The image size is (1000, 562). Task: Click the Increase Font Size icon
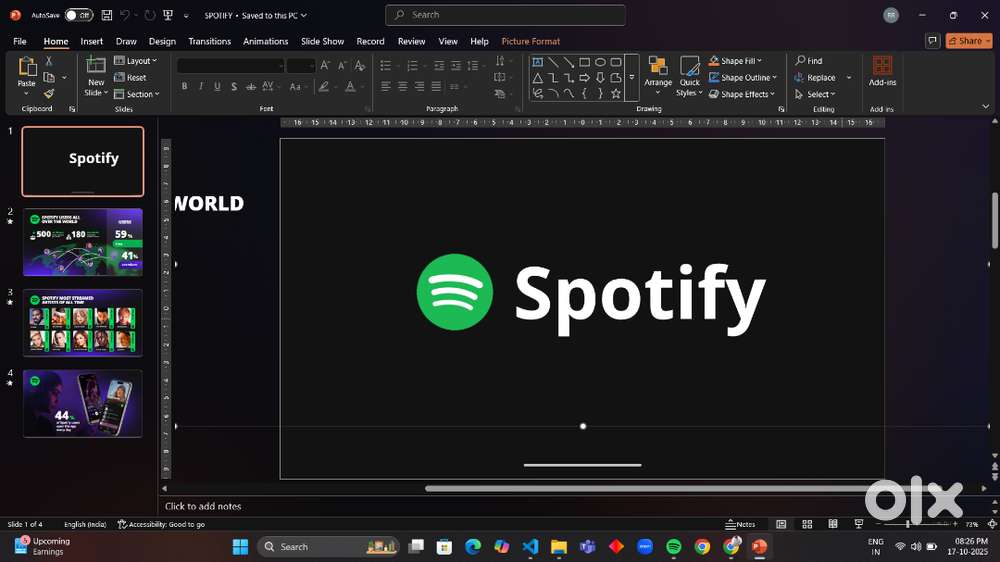coord(325,66)
